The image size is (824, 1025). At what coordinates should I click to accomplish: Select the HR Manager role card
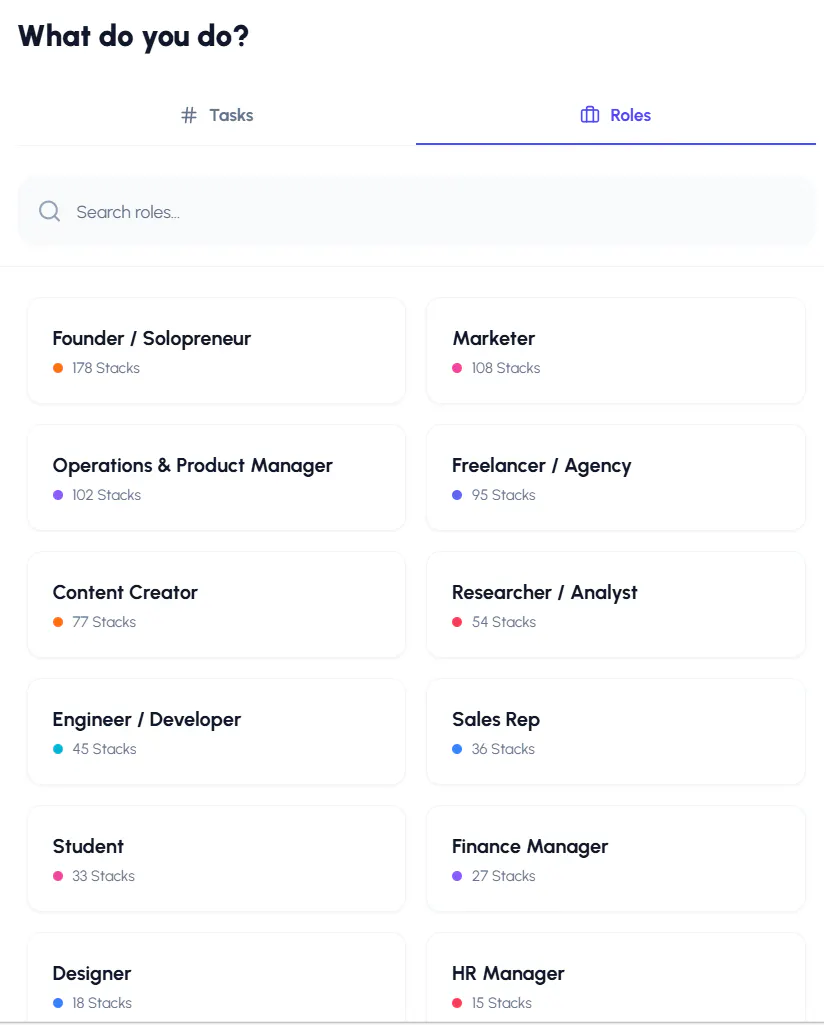(616, 979)
